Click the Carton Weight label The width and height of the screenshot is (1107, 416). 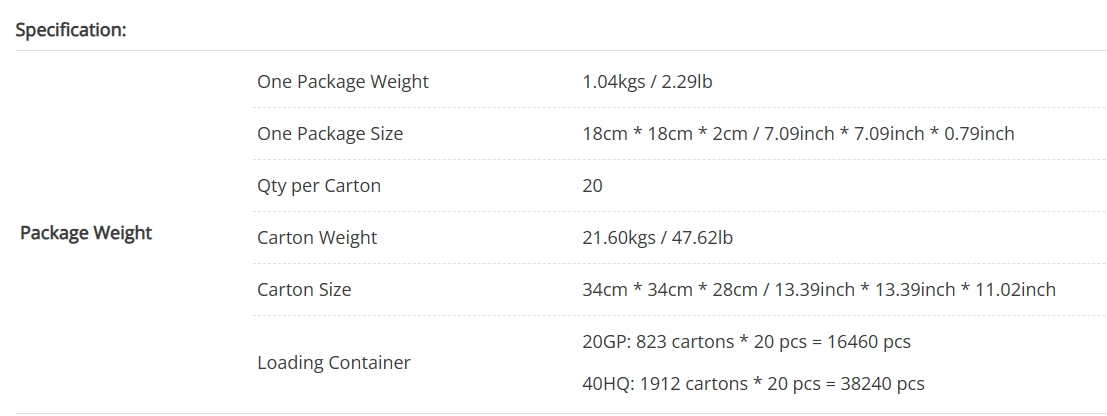click(x=317, y=238)
